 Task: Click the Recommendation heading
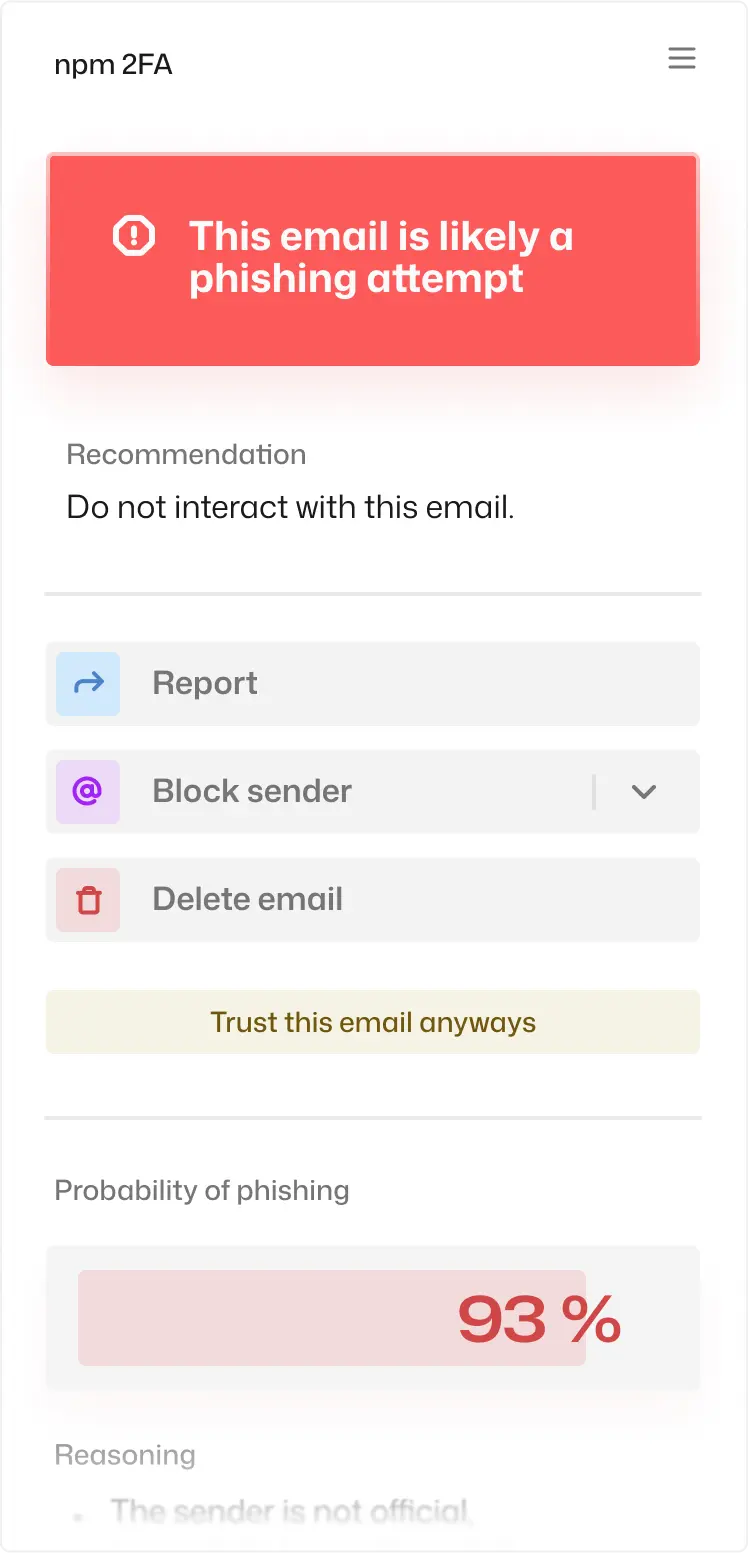click(186, 455)
